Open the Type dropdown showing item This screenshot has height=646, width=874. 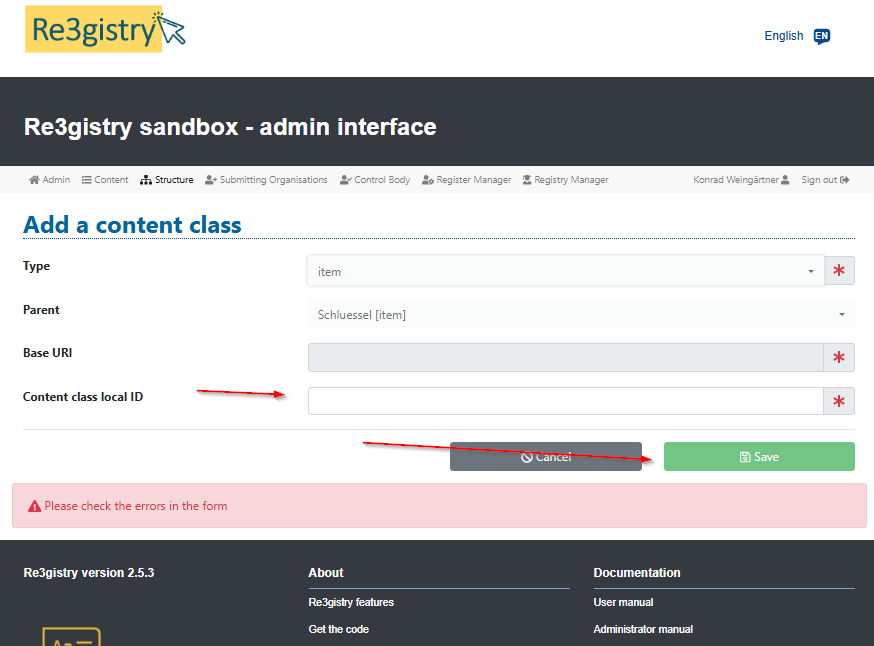pyautogui.click(x=565, y=271)
